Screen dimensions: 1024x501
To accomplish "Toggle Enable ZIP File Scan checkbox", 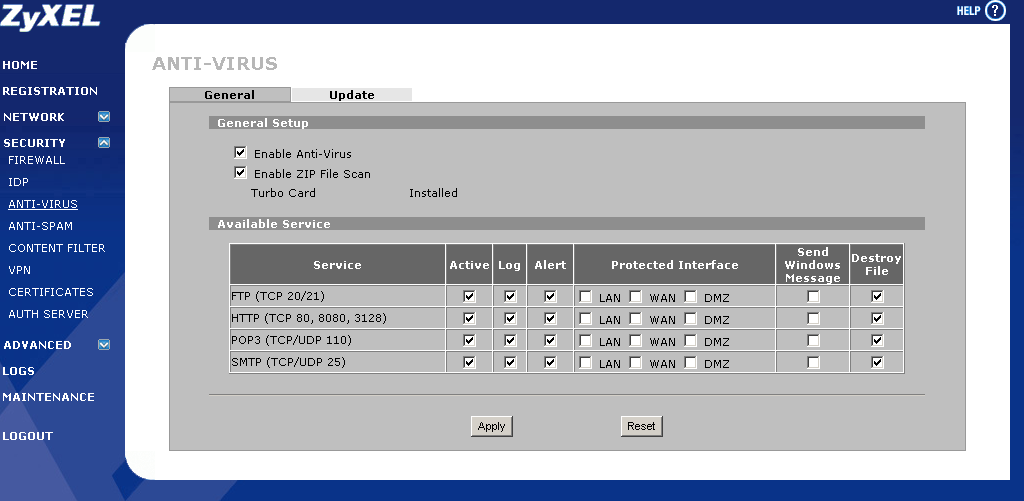I will (x=240, y=172).
